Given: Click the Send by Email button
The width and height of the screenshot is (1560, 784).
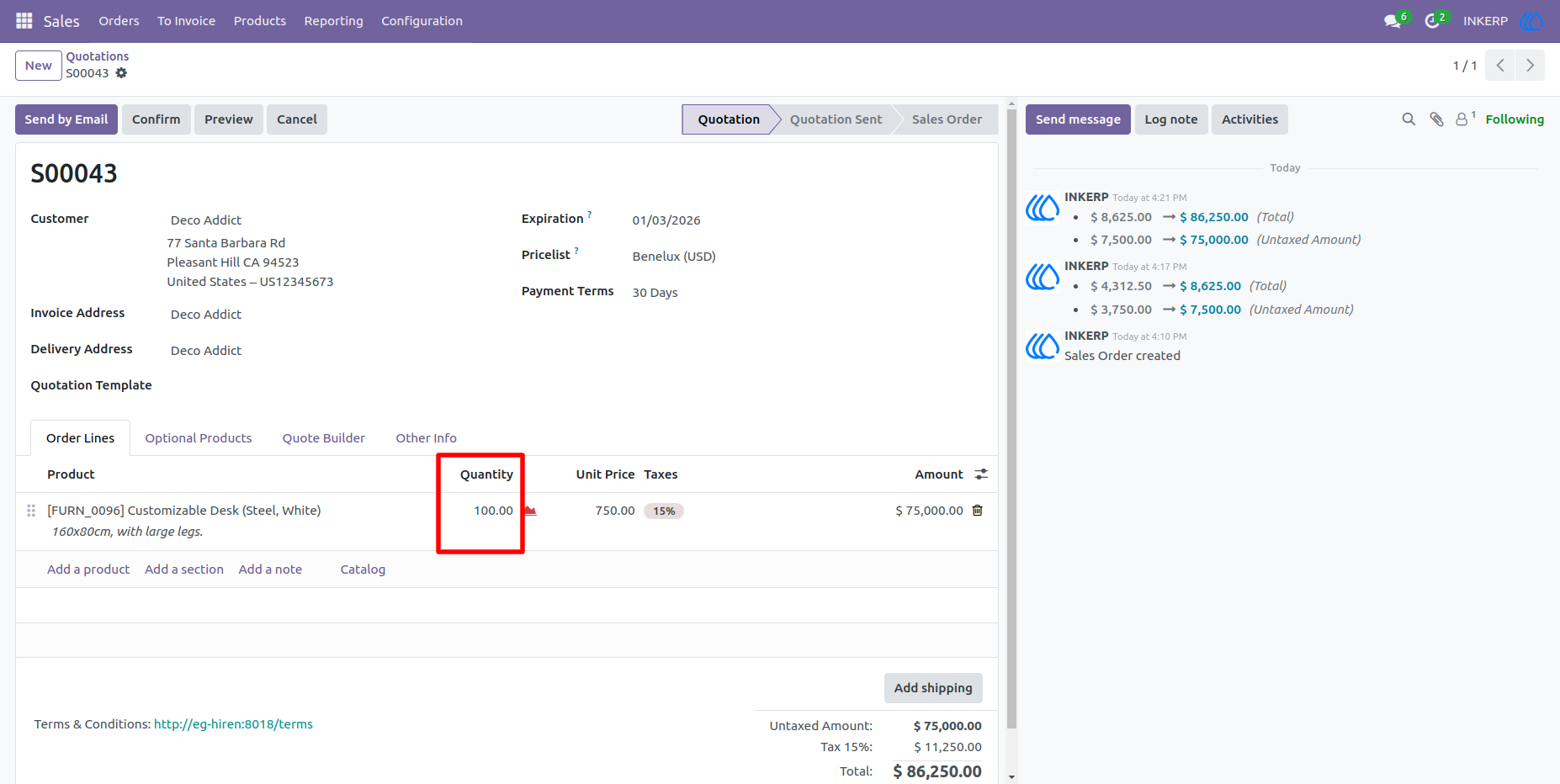Looking at the screenshot, I should click(x=66, y=119).
